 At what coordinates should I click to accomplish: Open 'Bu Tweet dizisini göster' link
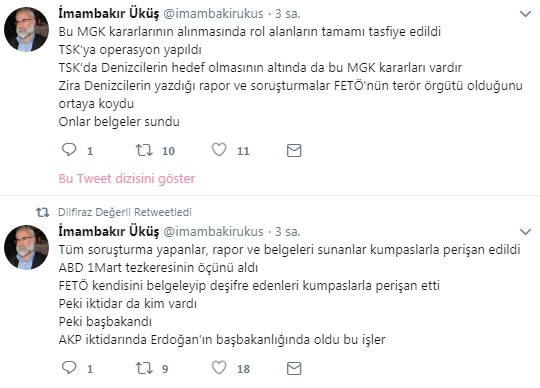point(127,179)
